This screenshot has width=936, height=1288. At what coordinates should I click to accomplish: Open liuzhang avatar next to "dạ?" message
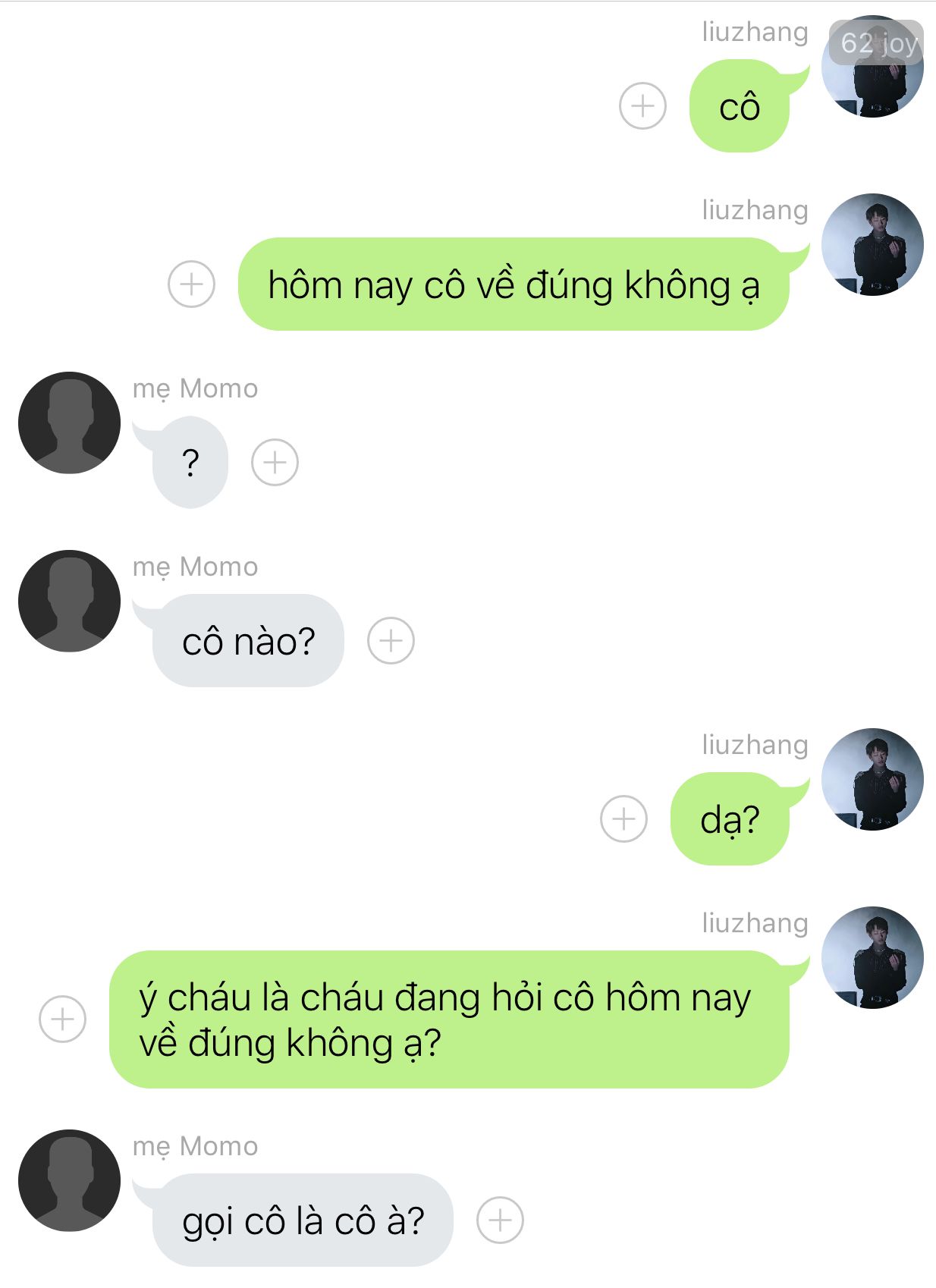click(x=872, y=779)
